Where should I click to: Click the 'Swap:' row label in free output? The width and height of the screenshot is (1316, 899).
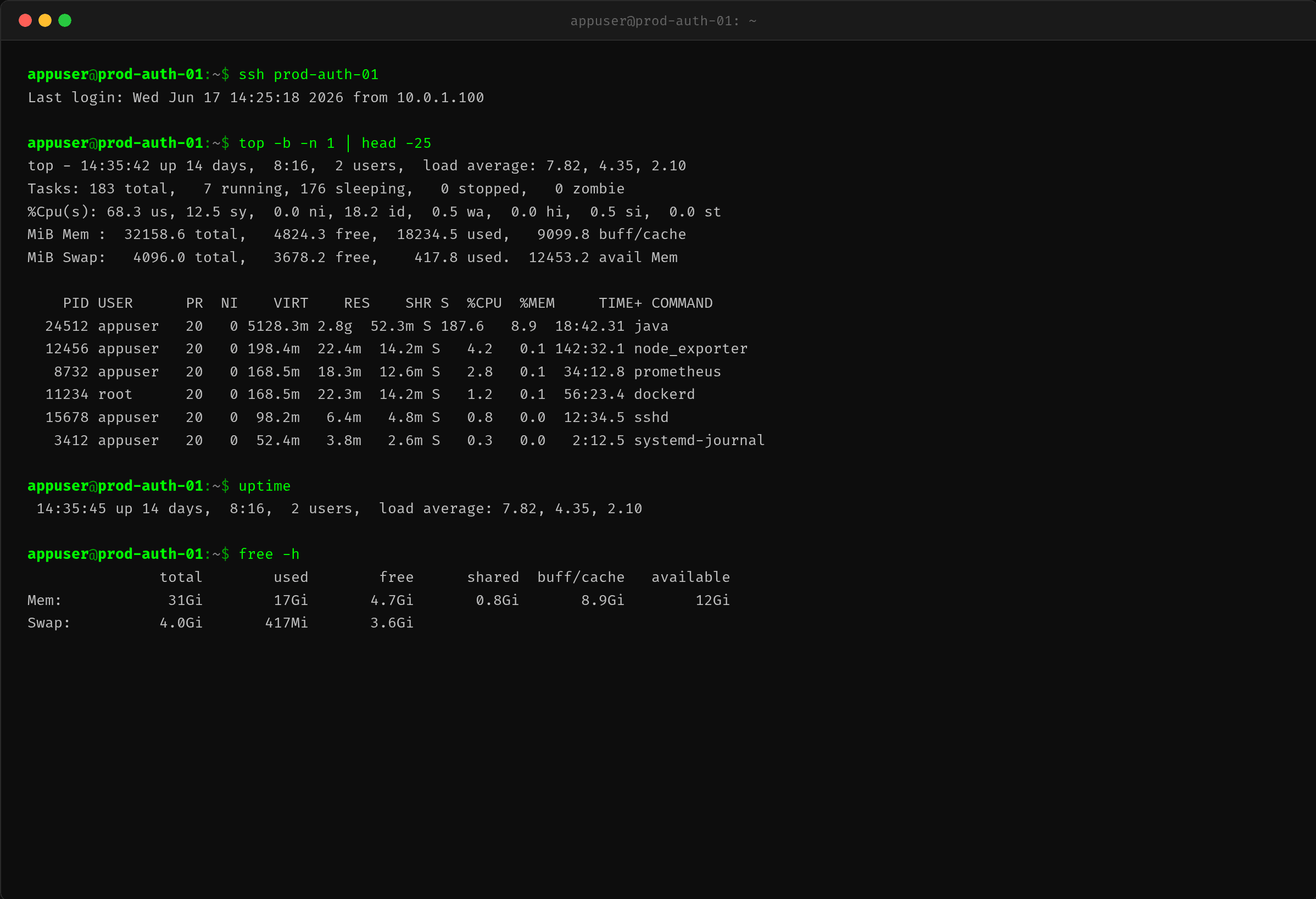(49, 623)
